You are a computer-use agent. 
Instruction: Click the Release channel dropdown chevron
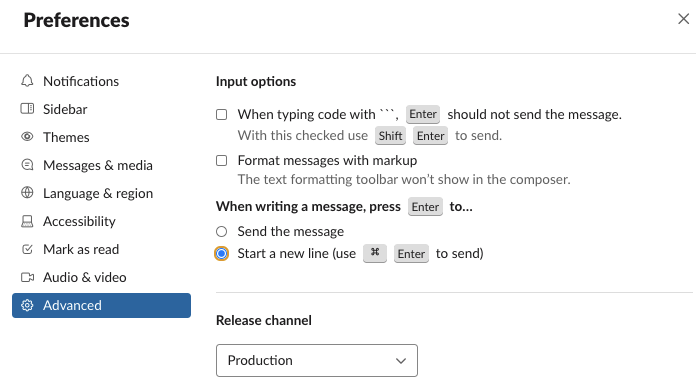[401, 361]
